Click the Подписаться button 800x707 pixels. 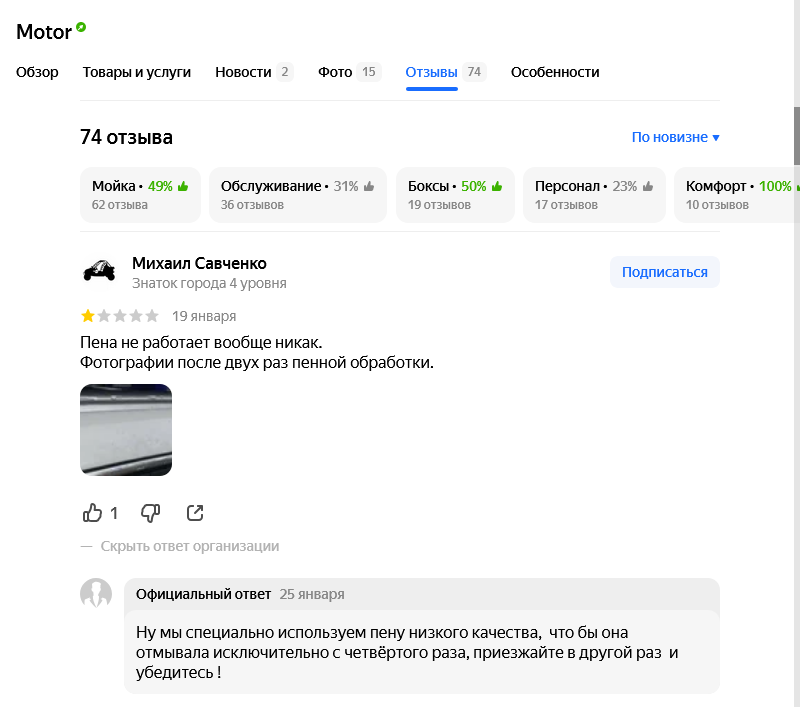coord(664,272)
